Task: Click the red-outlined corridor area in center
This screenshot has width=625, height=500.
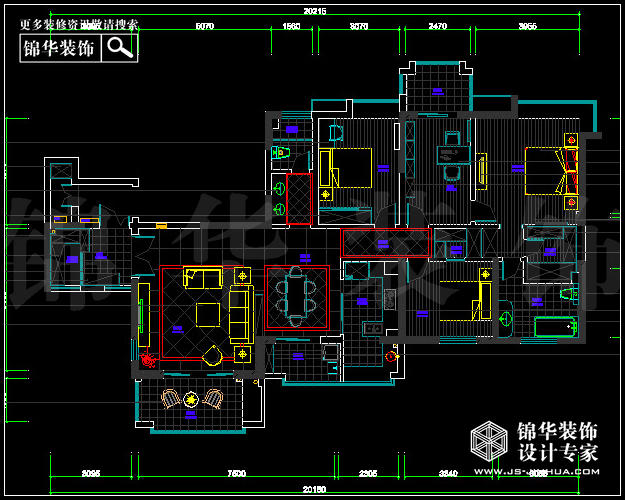Action: coord(384,243)
